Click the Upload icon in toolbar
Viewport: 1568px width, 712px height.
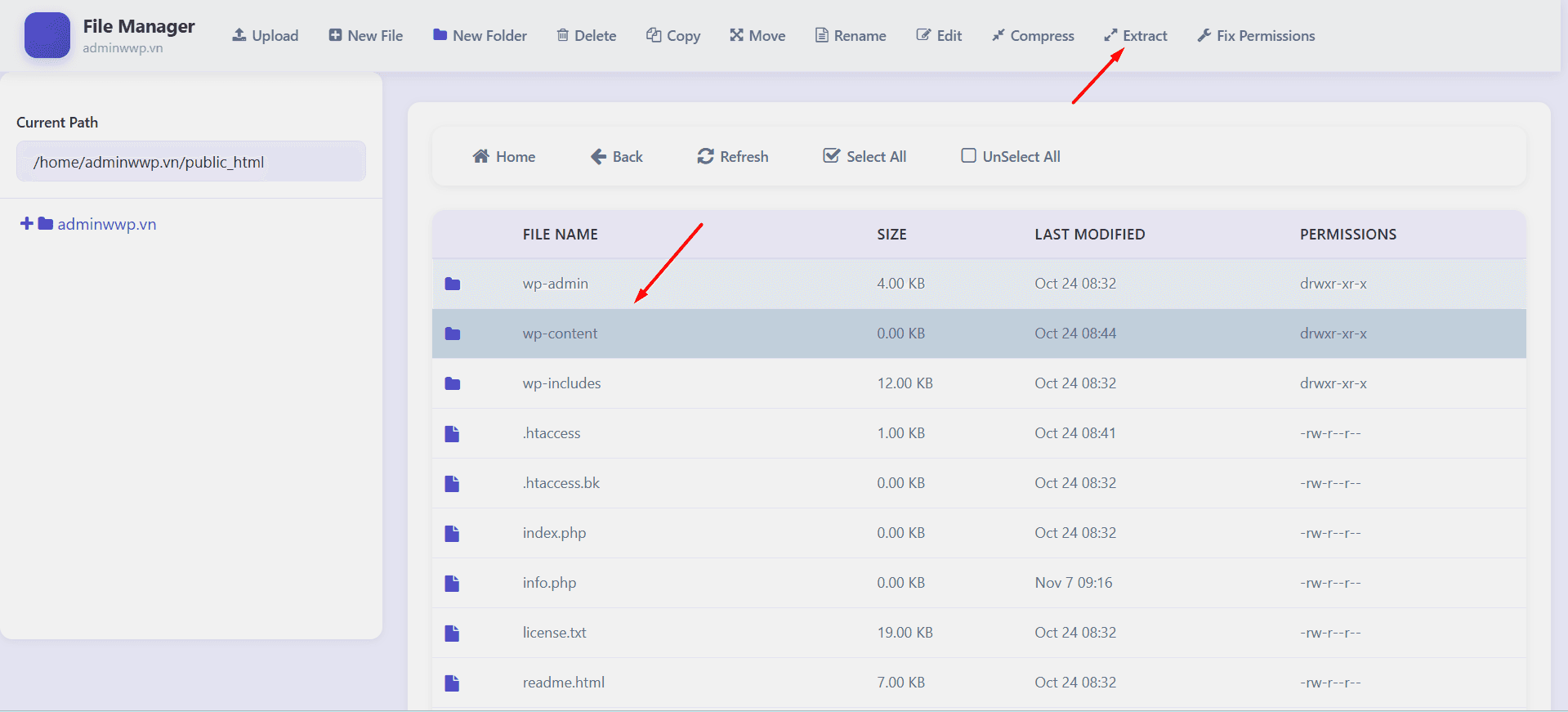tap(239, 35)
